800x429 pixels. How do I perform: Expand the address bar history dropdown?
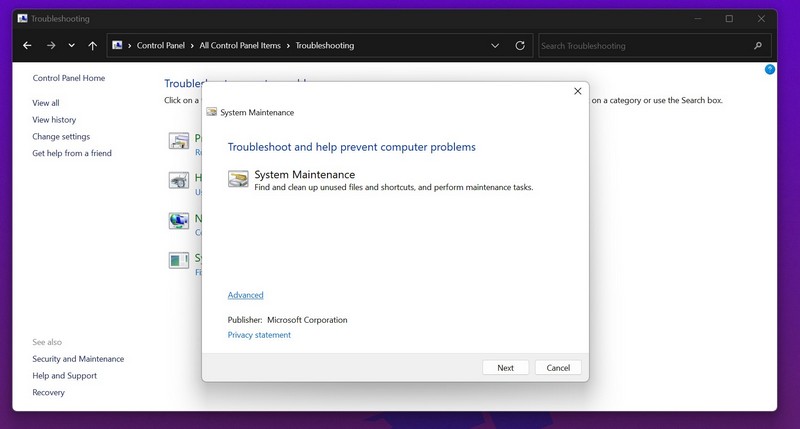pyautogui.click(x=496, y=46)
